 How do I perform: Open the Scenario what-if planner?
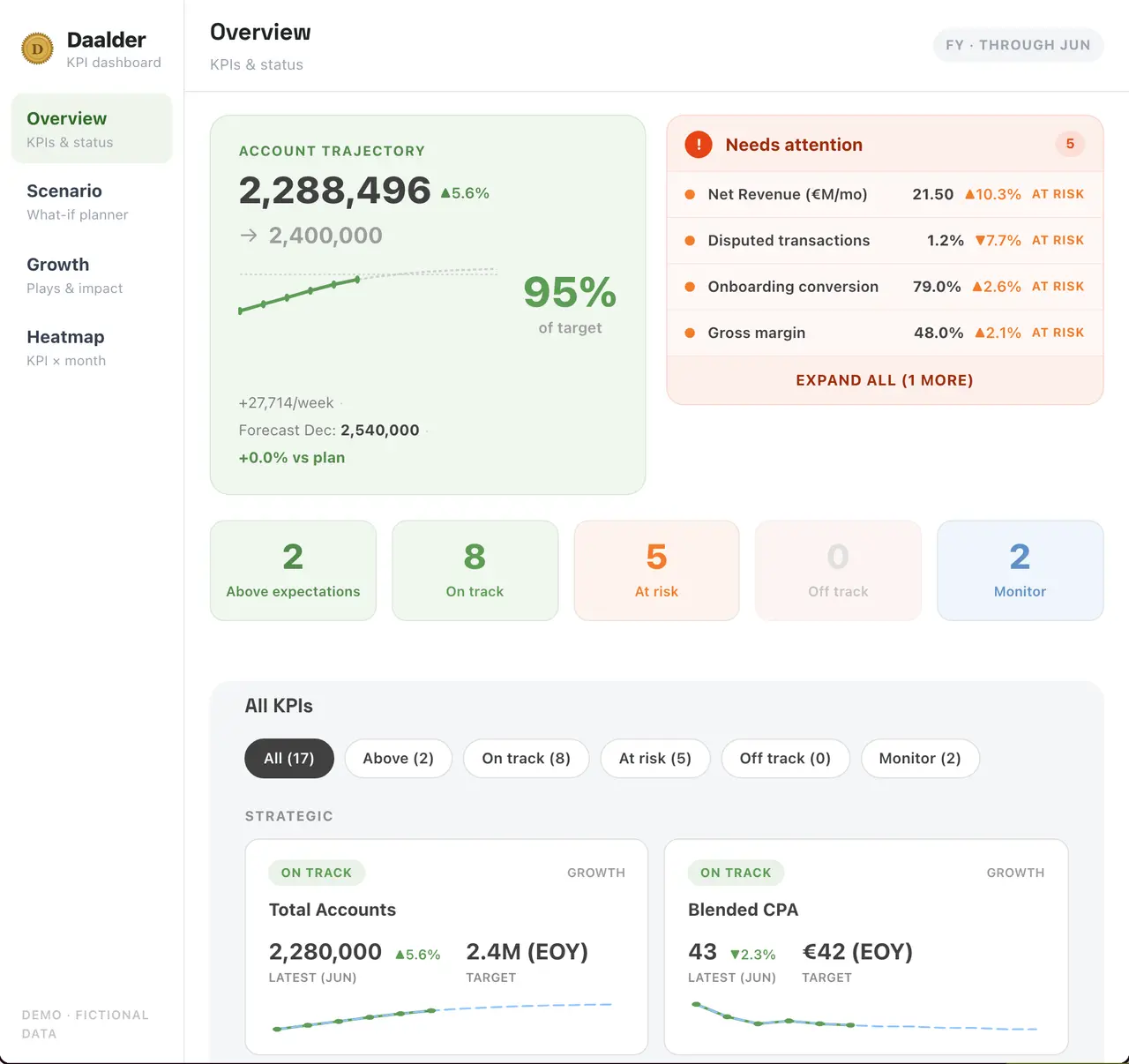coord(92,201)
